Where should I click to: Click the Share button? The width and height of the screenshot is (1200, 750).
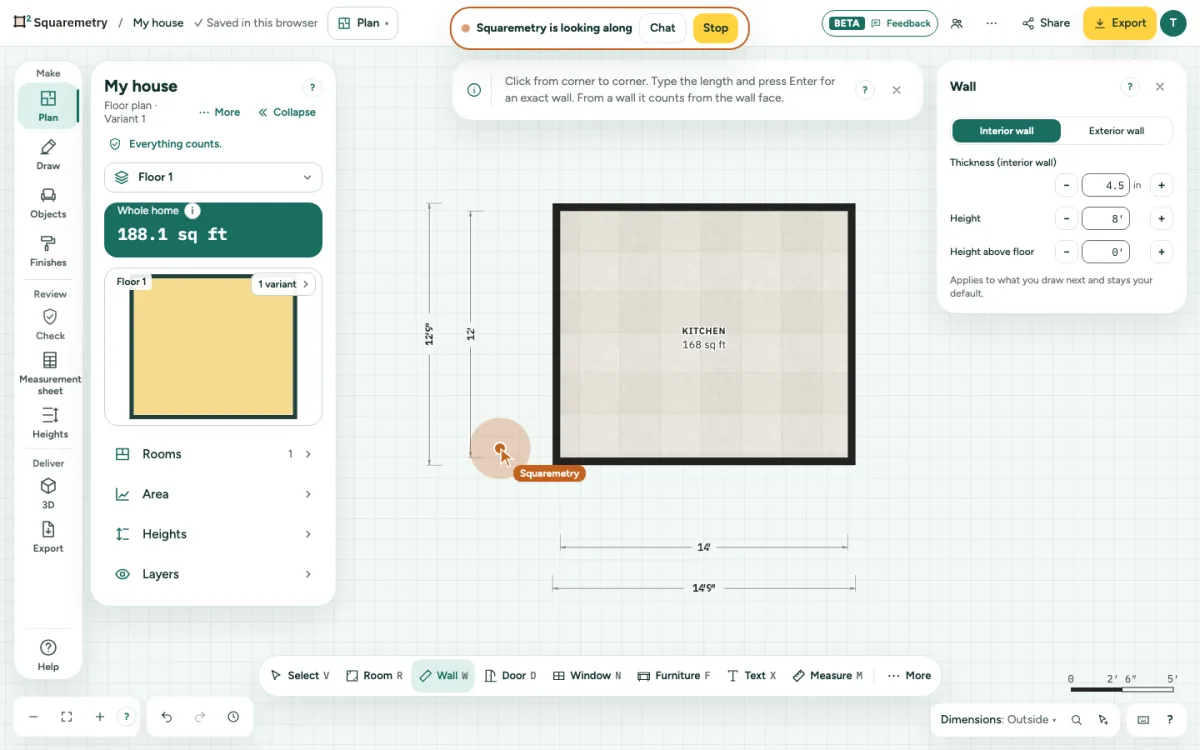pyautogui.click(x=1046, y=23)
